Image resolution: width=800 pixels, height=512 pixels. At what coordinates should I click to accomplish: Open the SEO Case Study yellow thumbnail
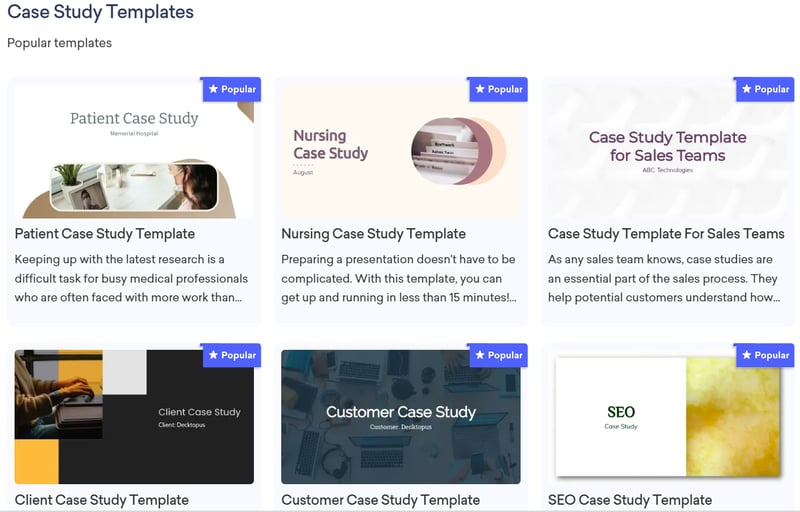click(x=667, y=420)
